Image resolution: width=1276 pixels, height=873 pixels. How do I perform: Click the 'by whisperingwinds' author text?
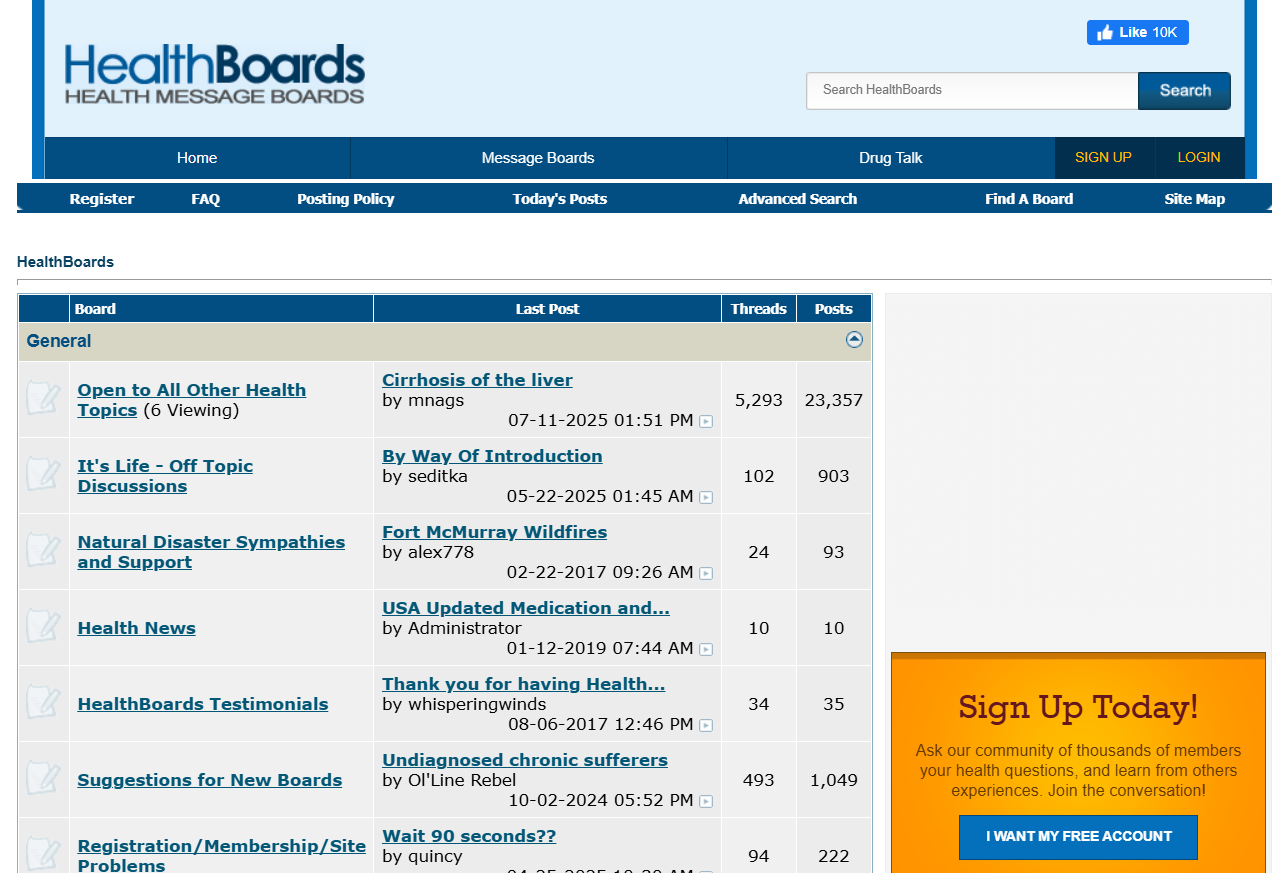click(x=464, y=704)
